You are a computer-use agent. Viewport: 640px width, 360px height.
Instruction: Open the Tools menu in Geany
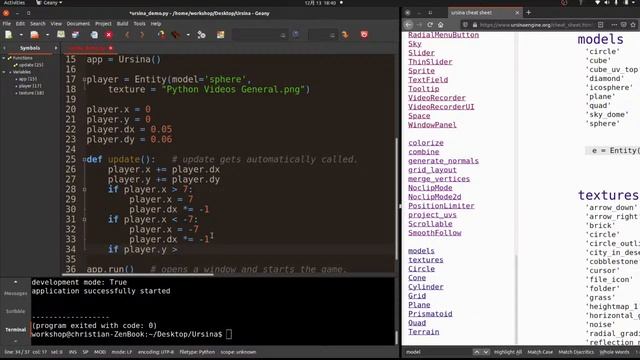140,24
